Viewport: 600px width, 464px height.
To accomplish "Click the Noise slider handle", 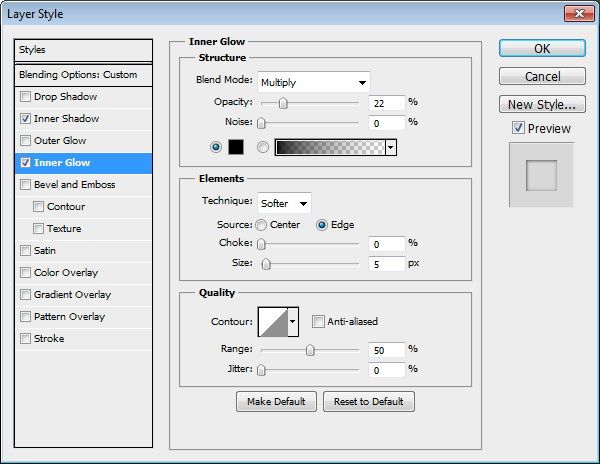I will click(261, 123).
